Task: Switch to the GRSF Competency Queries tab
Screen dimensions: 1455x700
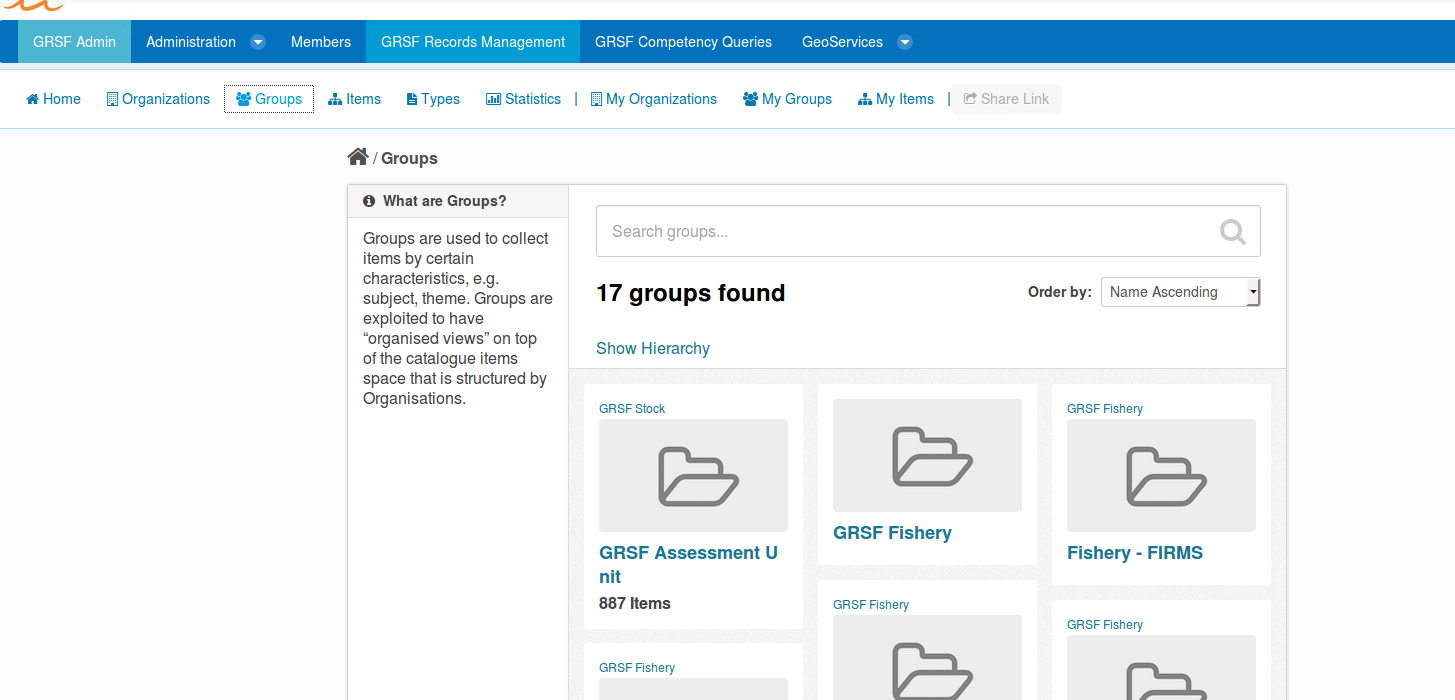Action: point(683,42)
